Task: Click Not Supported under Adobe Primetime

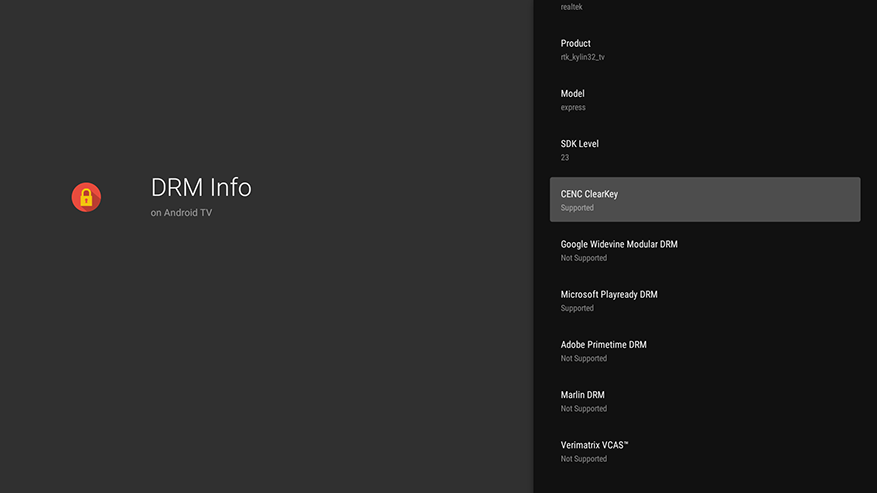Action: (x=583, y=359)
